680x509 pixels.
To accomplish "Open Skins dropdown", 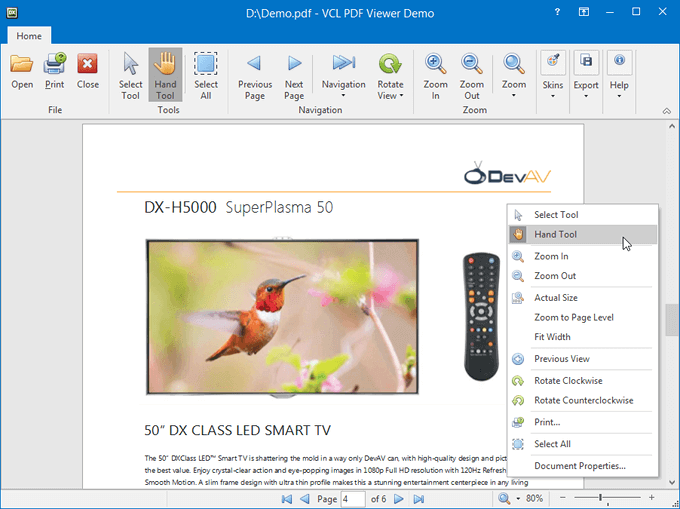I will [x=552, y=75].
